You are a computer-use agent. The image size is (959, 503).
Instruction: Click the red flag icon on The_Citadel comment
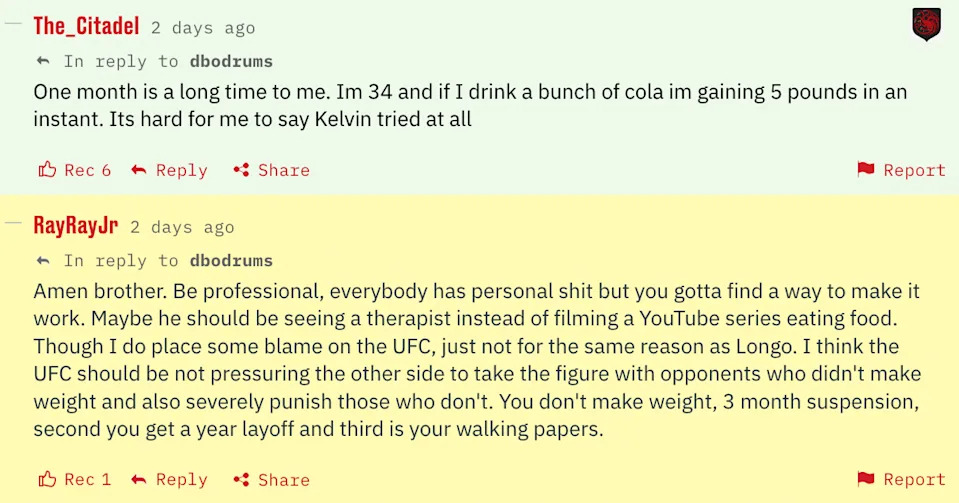[x=866, y=170]
